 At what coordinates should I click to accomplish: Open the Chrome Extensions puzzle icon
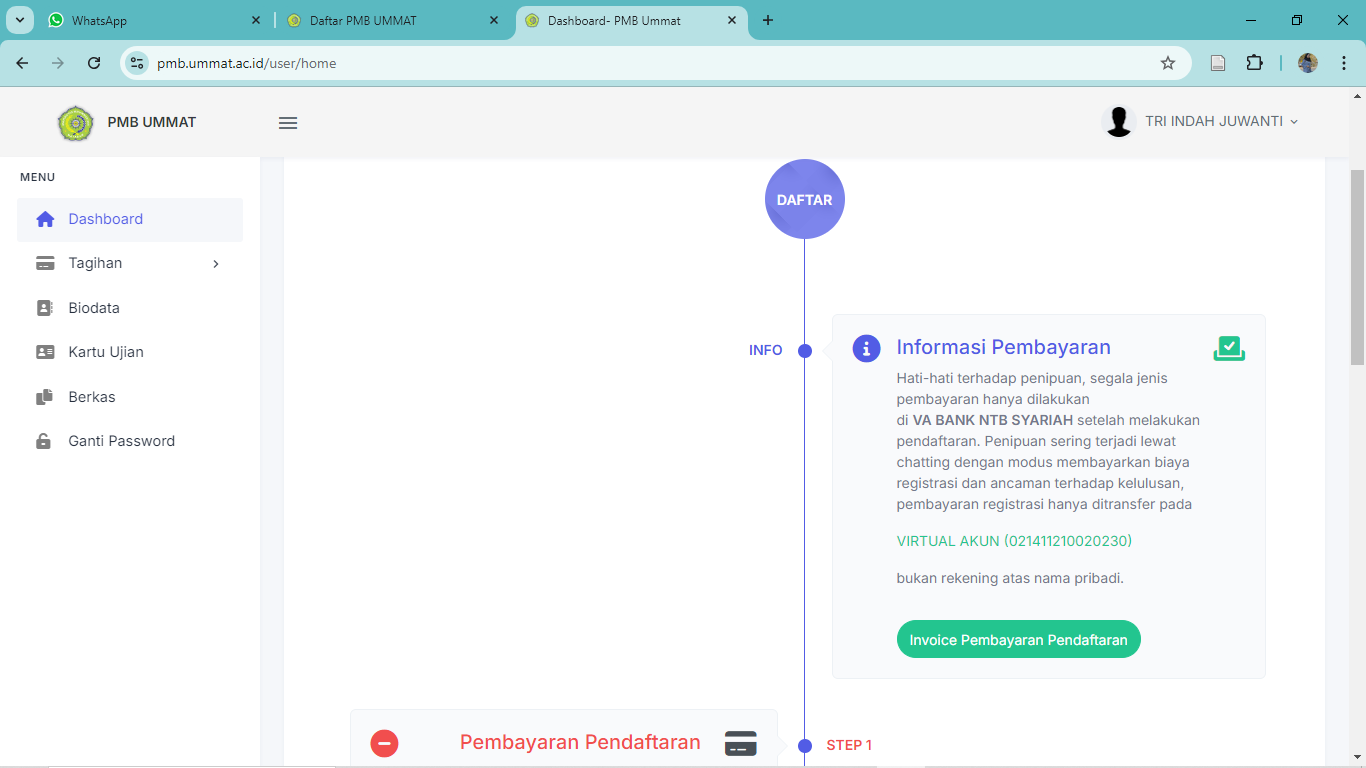1254,63
